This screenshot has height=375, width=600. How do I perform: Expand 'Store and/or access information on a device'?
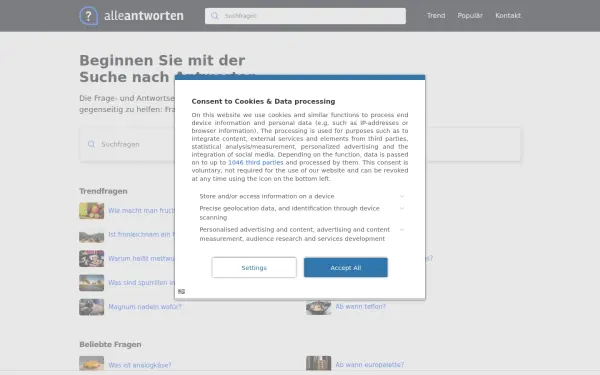click(402, 196)
